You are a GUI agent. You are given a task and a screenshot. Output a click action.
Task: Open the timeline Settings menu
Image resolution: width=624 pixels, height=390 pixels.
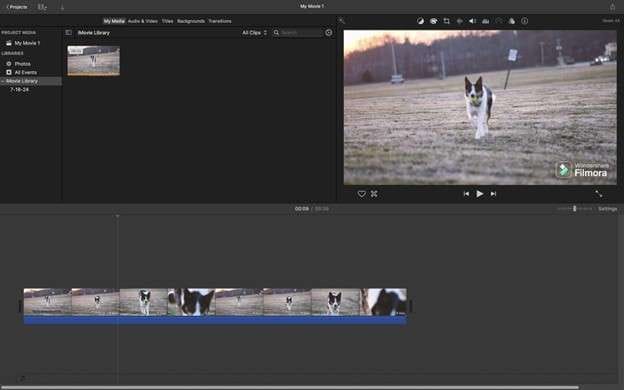point(608,209)
